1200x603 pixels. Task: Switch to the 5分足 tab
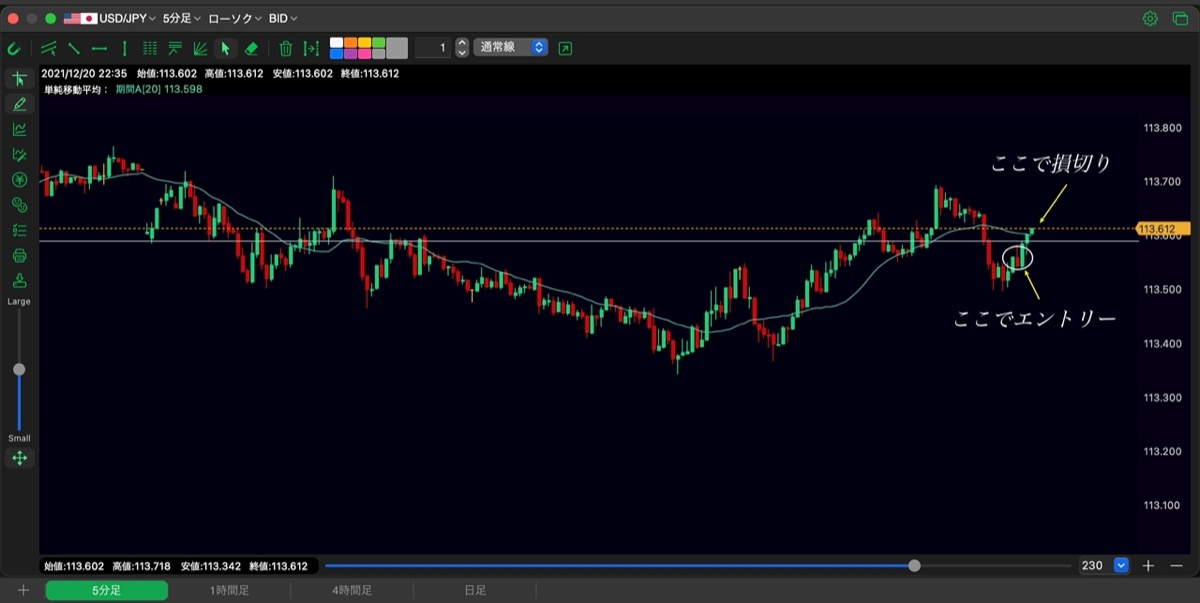tap(107, 591)
